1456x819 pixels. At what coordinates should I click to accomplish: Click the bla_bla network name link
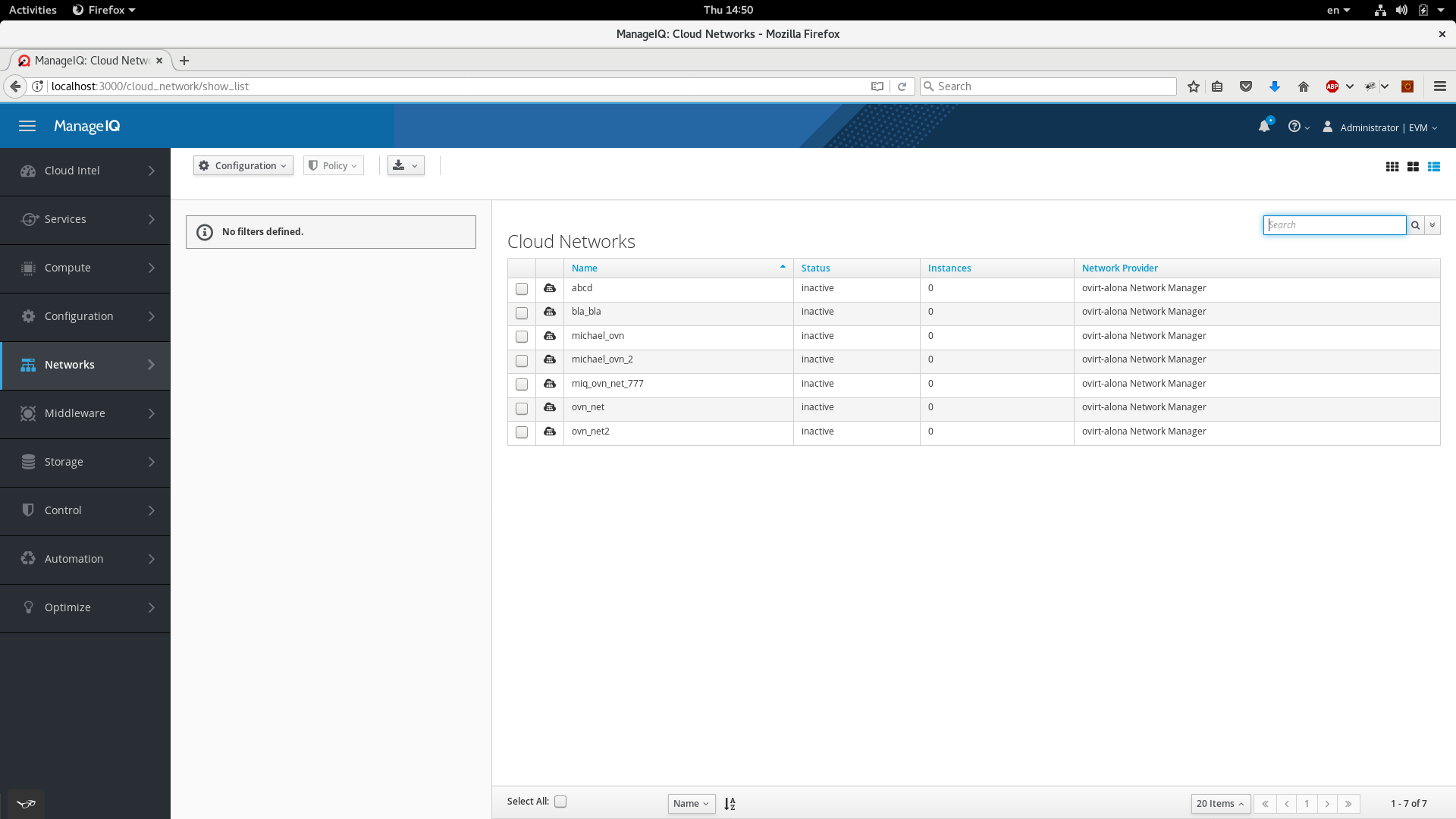pos(586,311)
